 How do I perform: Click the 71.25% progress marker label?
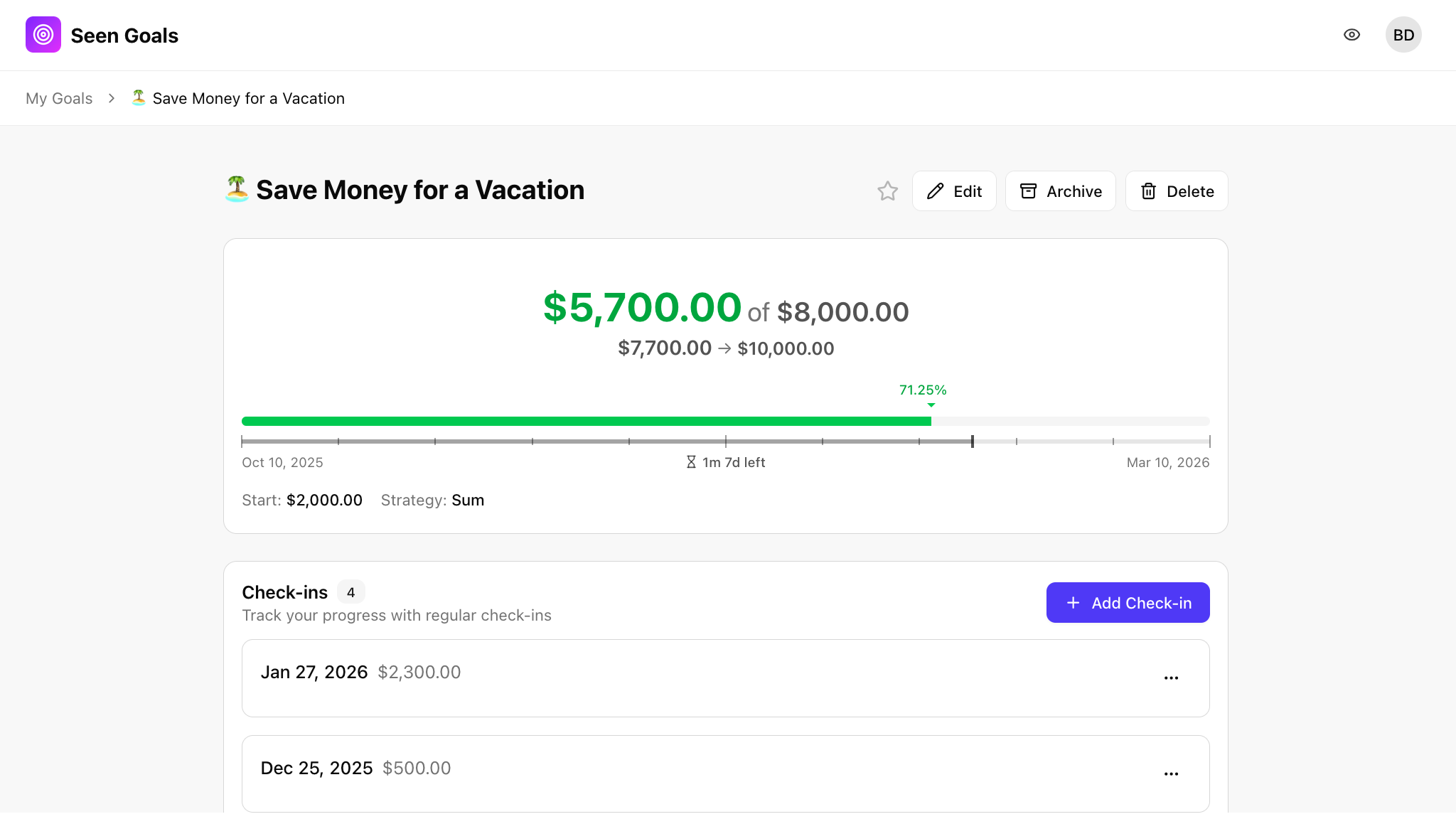[923, 390]
